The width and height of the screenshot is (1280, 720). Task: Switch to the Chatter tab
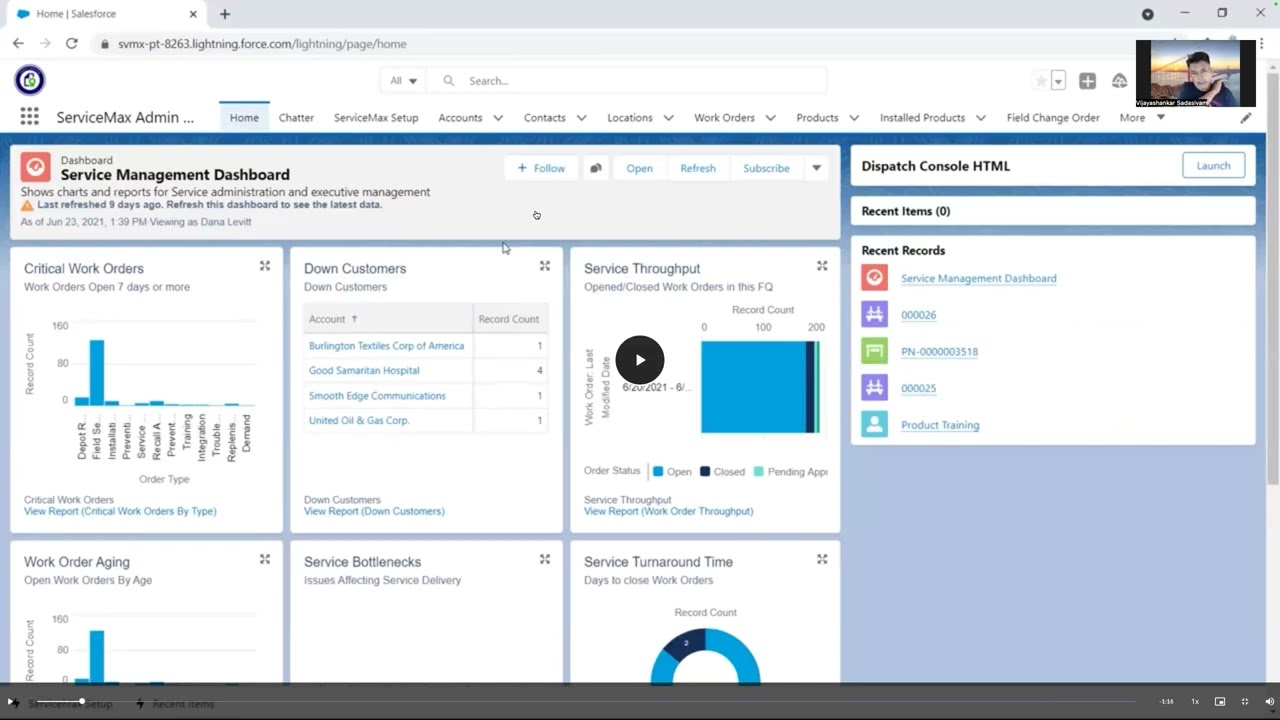[296, 118]
